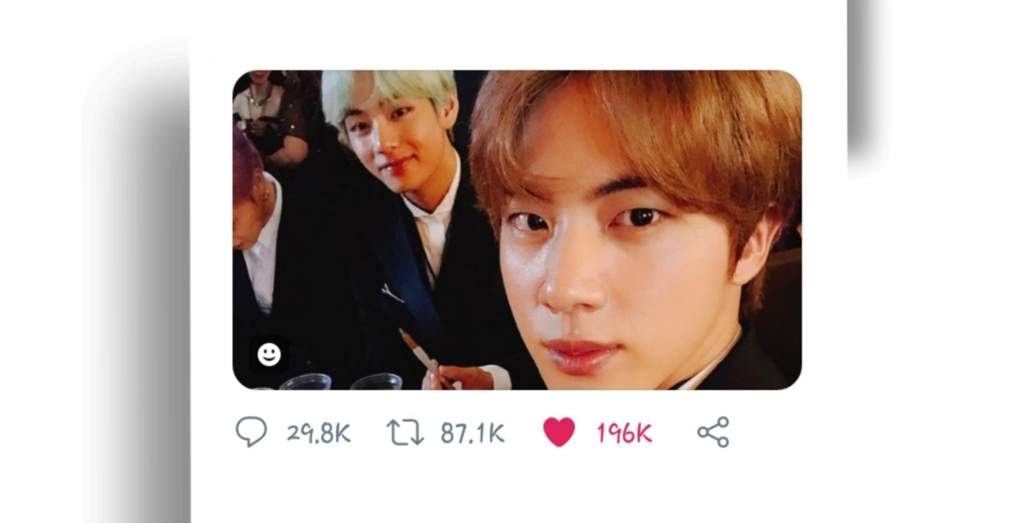Click the retweet arrows icon
The height and width of the screenshot is (523, 1024).
[405, 432]
